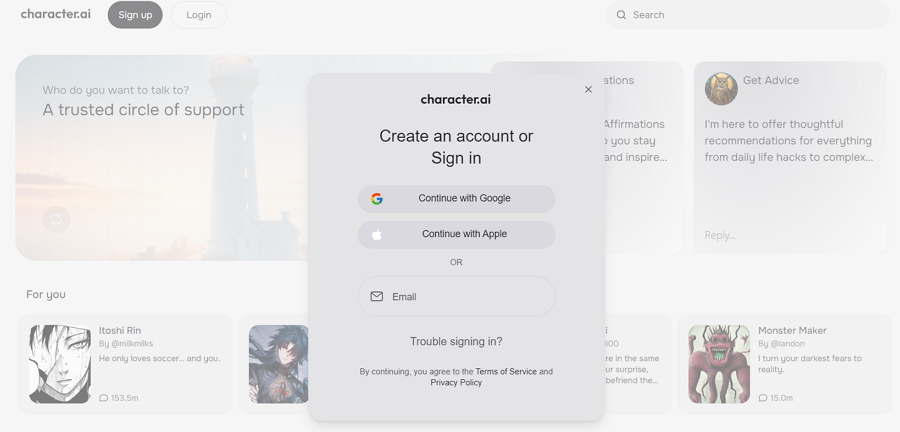Viewport: 900px width, 432px height.
Task: Open the dark-haired anime character thumbnail
Action: coord(279,364)
